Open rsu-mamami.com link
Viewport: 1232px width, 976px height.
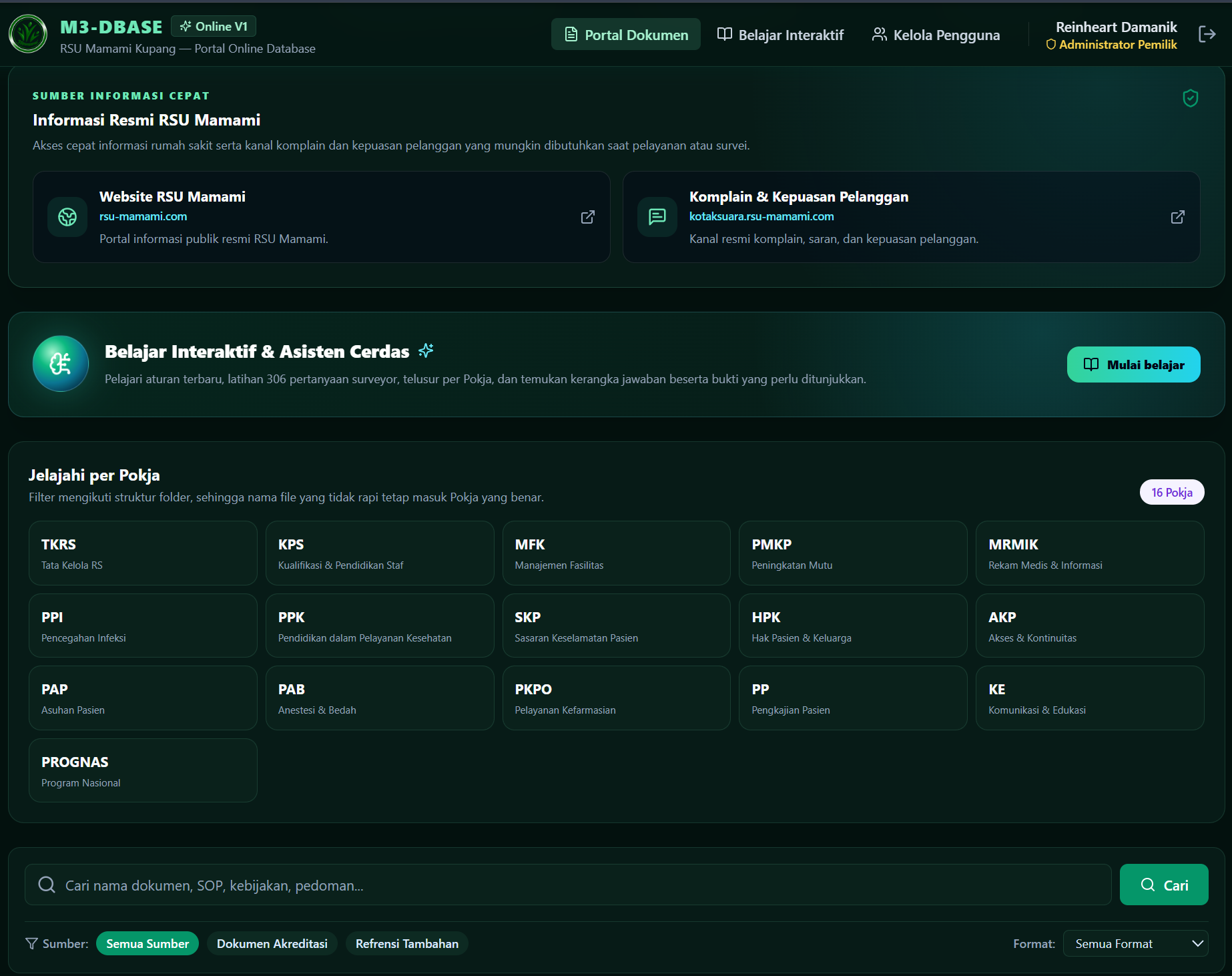click(x=143, y=216)
